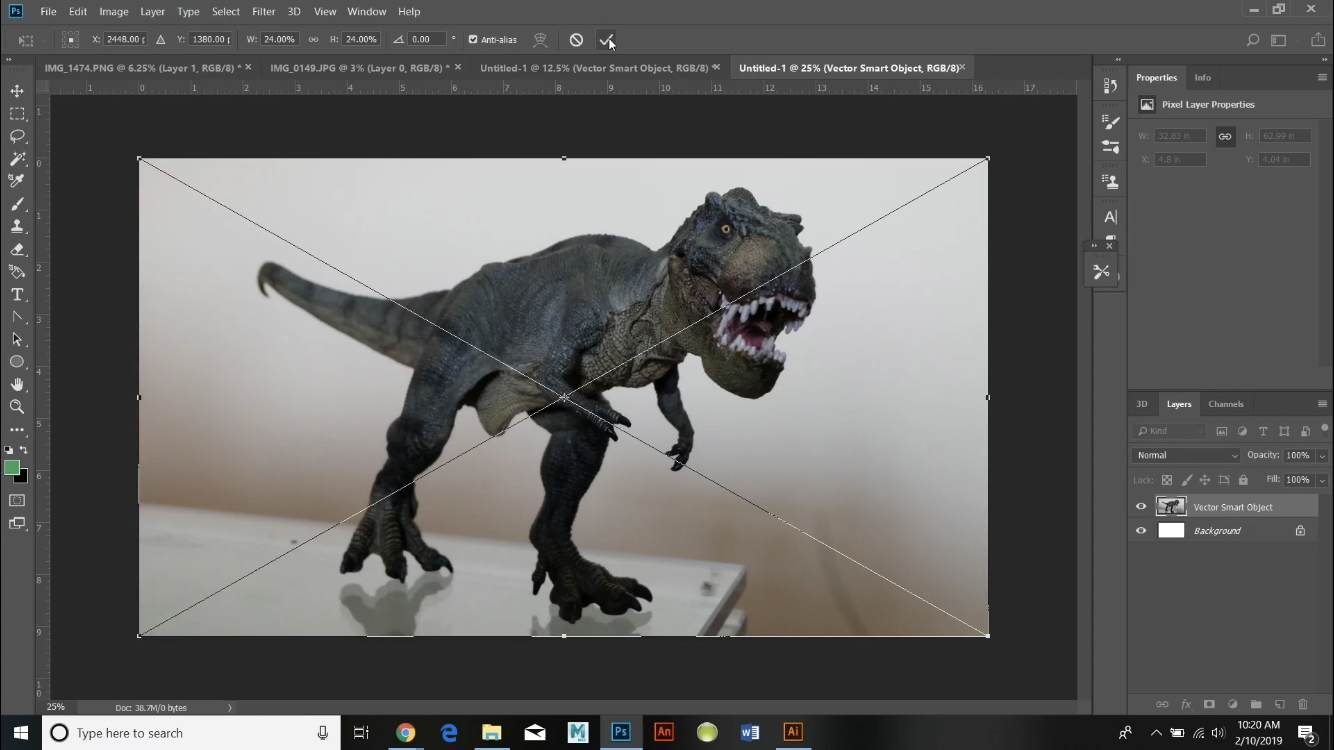Activate the Horizontal Type tool
This screenshot has height=750, width=1334.
[16, 294]
